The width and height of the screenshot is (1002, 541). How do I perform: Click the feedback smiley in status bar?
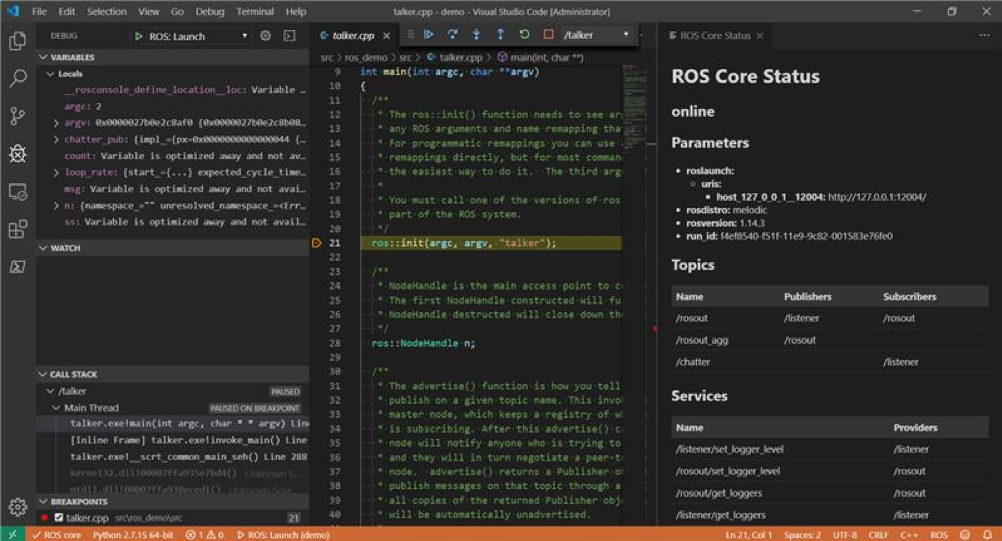[965, 535]
